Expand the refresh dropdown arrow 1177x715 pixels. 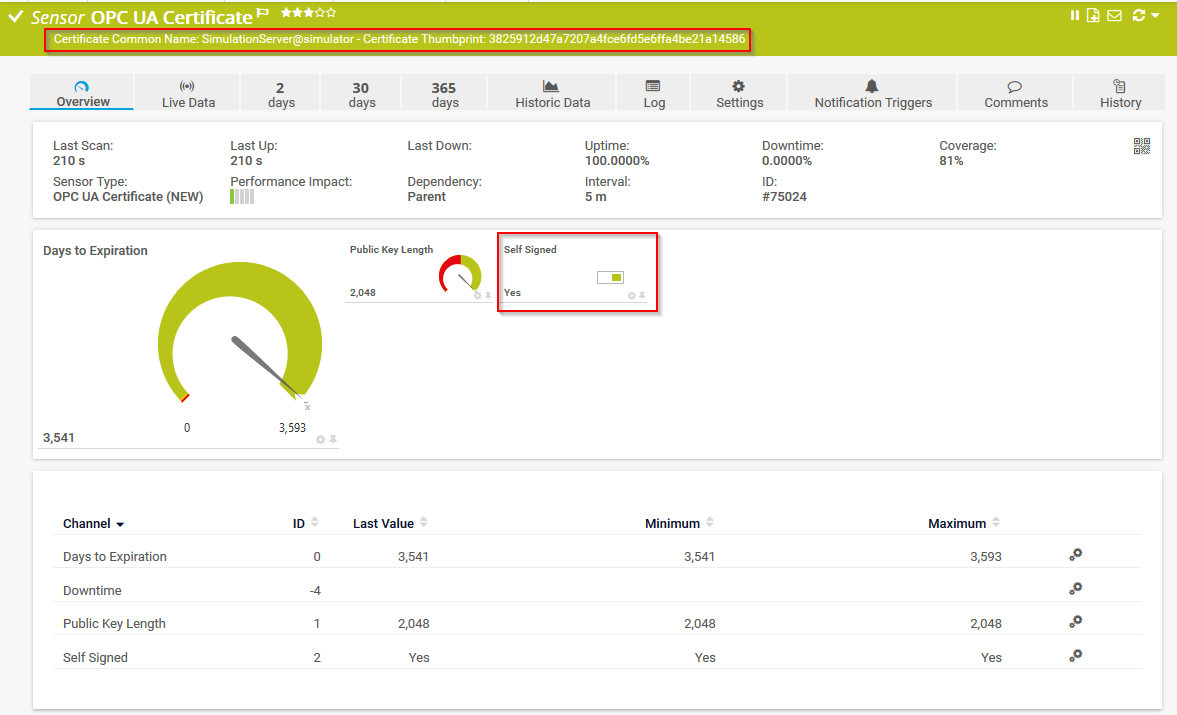[x=1157, y=15]
